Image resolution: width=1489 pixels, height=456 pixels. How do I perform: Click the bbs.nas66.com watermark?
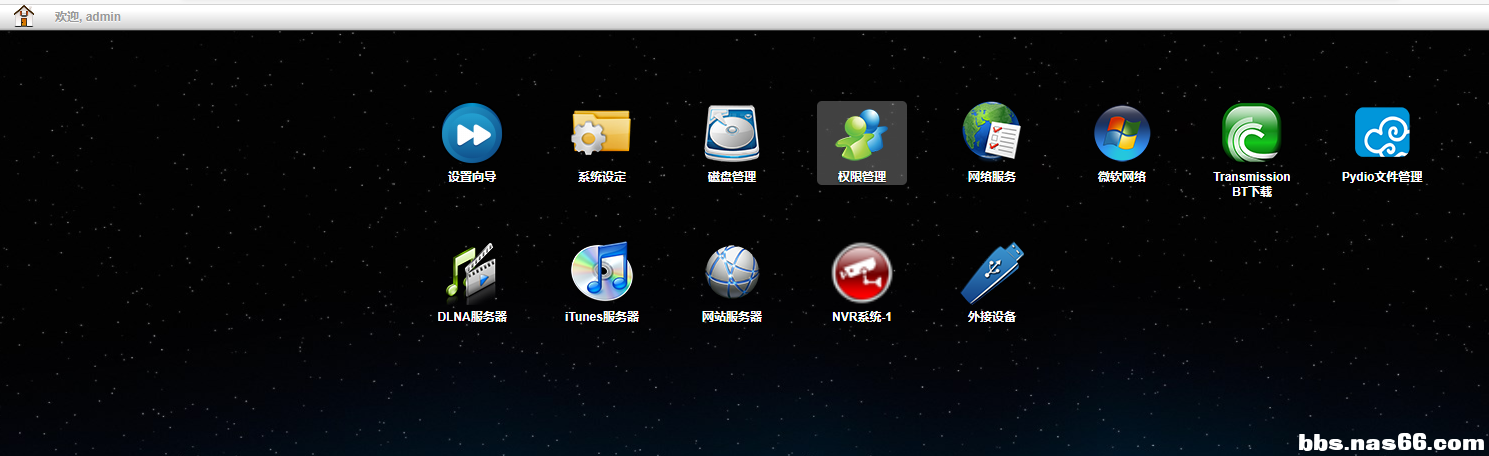click(x=1391, y=441)
